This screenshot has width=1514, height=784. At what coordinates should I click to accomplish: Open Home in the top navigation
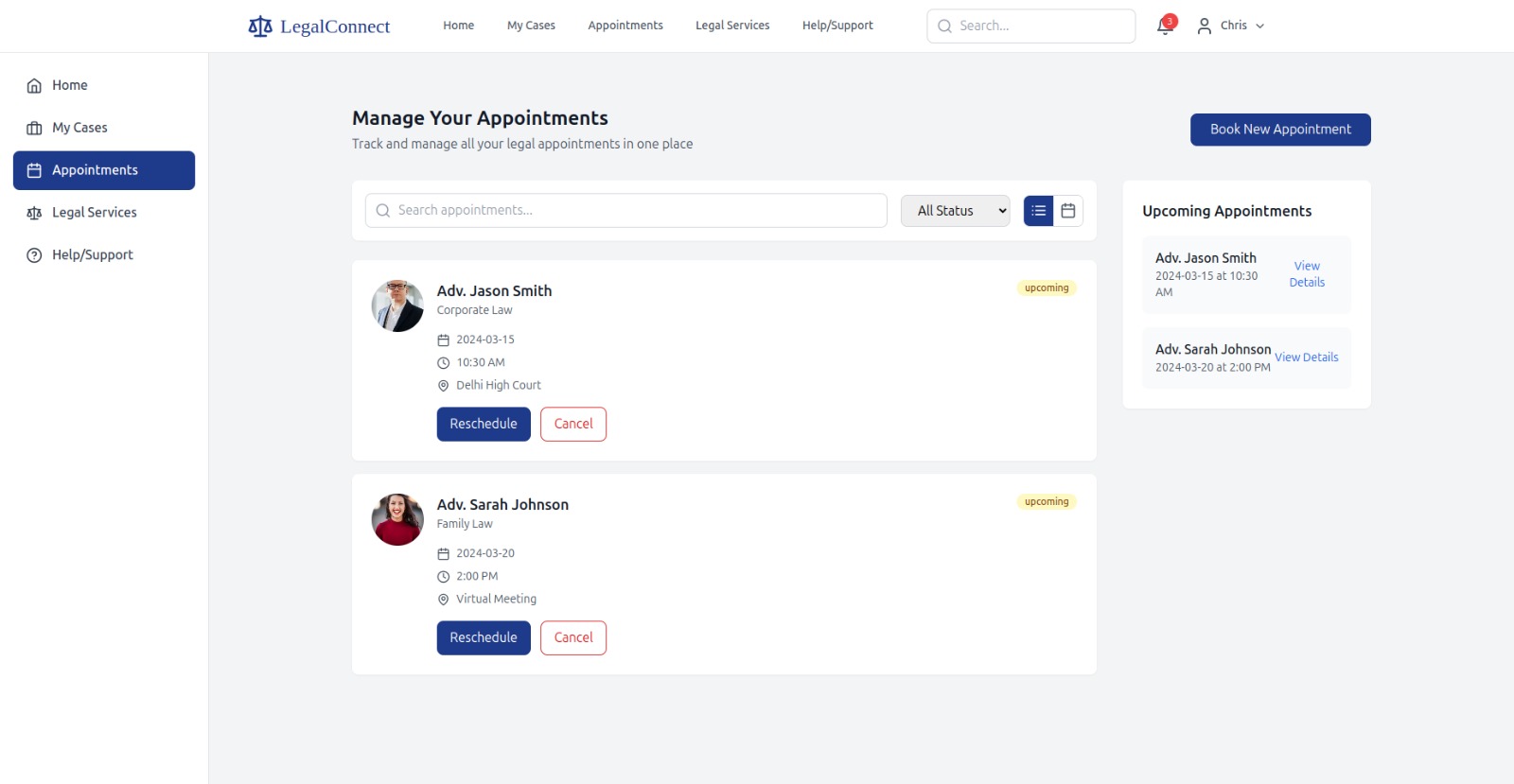[459, 26]
